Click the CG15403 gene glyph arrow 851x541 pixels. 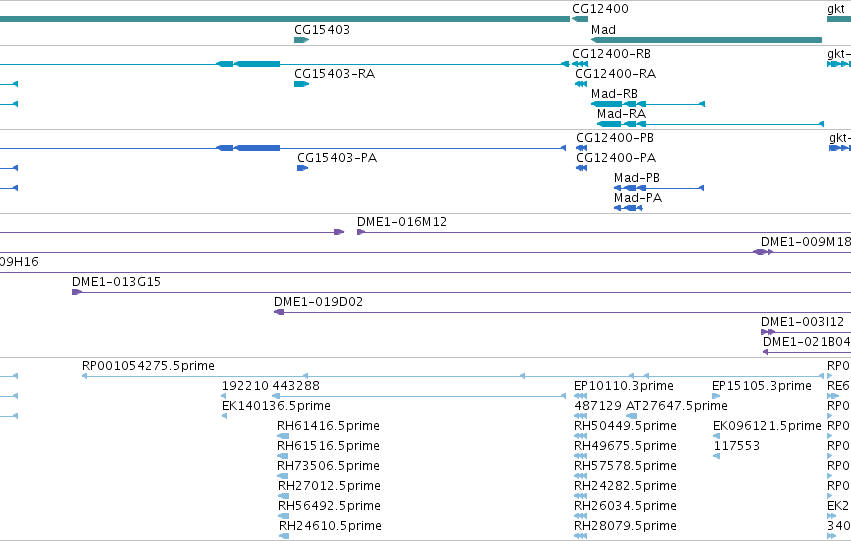301,40
